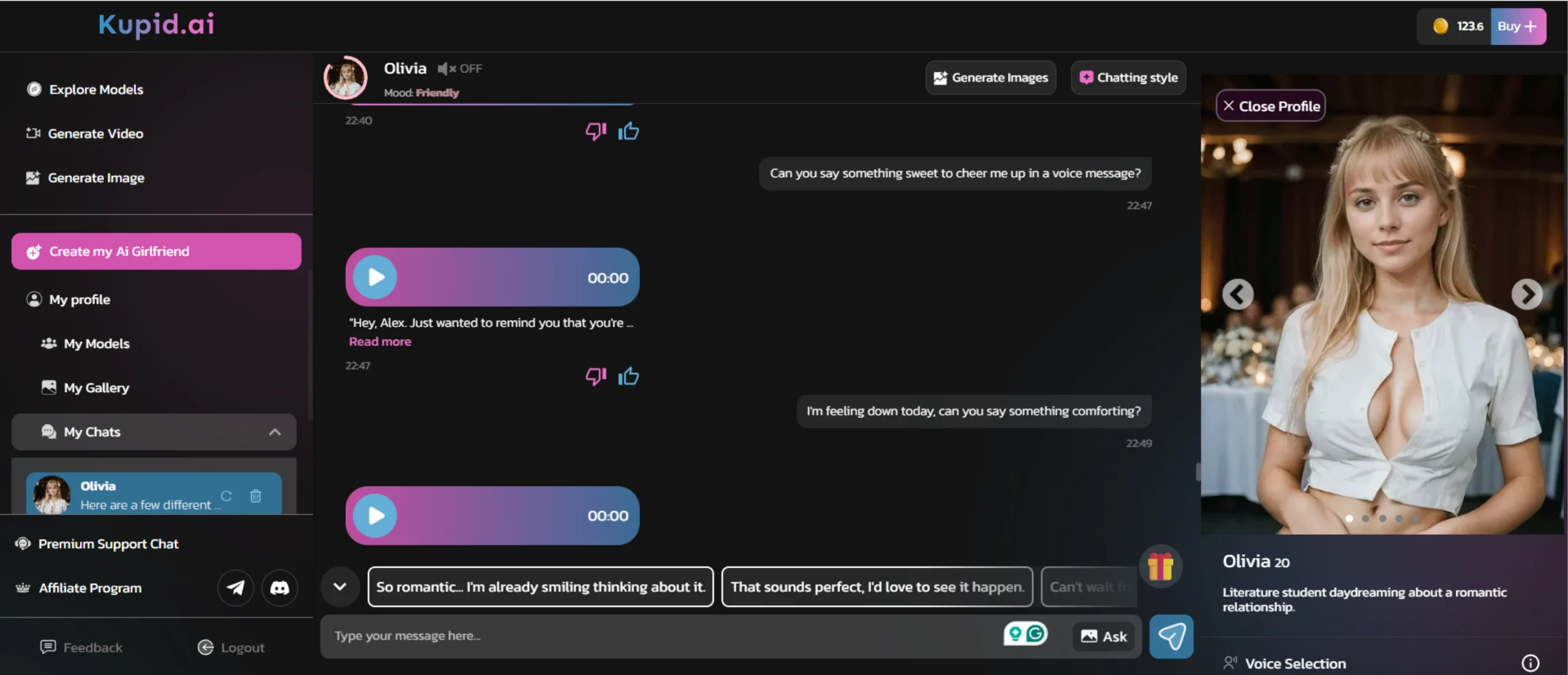
Task: Go to My Gallery
Action: [96, 388]
